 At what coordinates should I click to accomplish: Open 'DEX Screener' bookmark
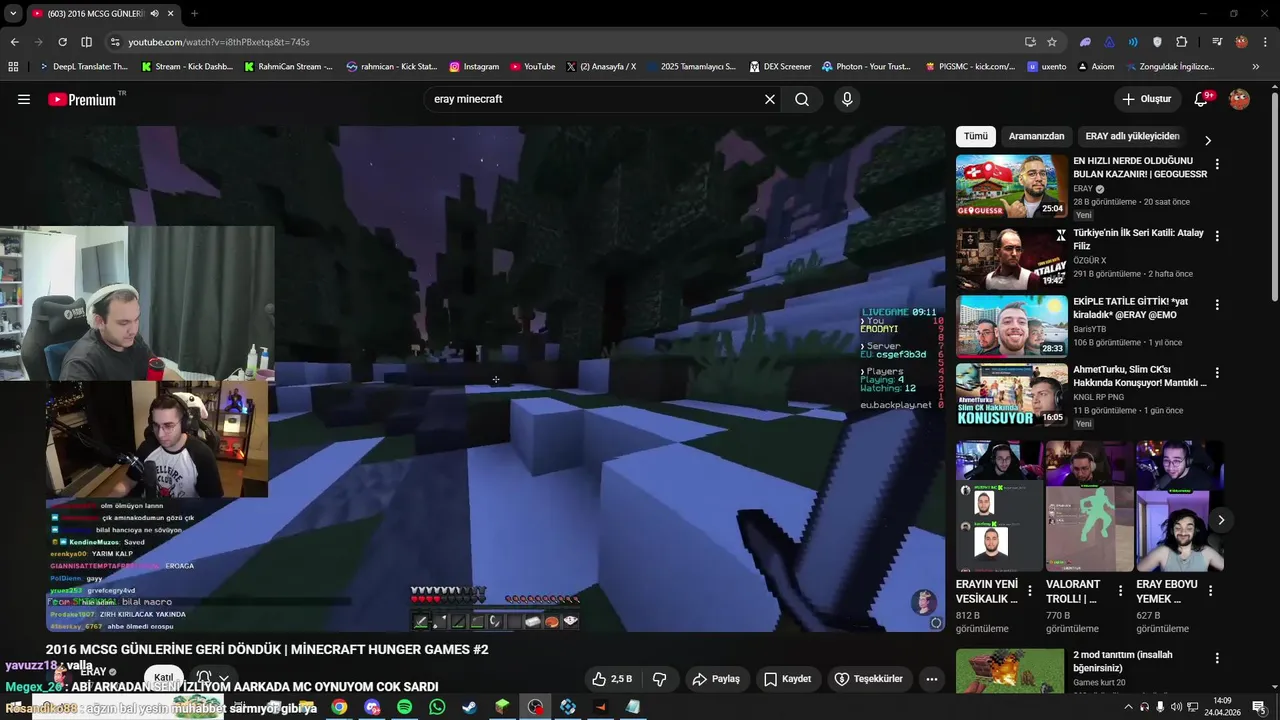780,67
